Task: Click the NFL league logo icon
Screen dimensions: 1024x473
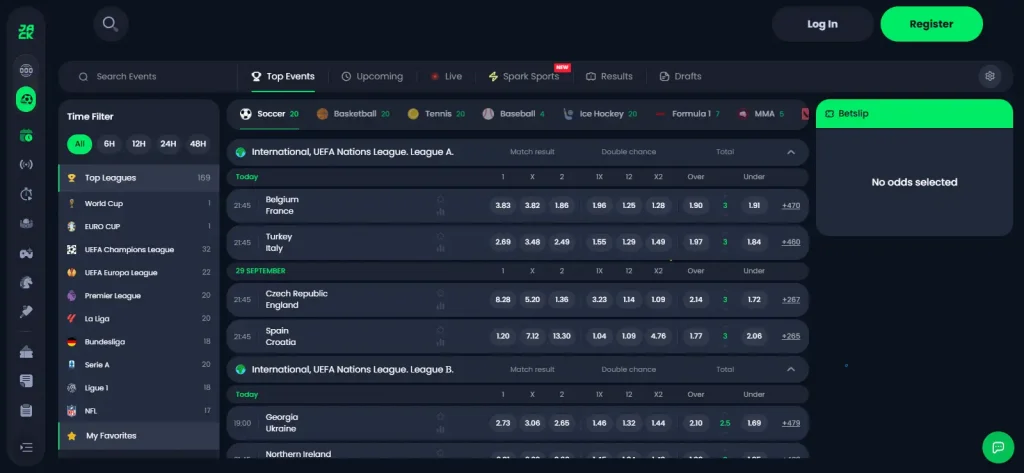Action: pyautogui.click(x=72, y=411)
